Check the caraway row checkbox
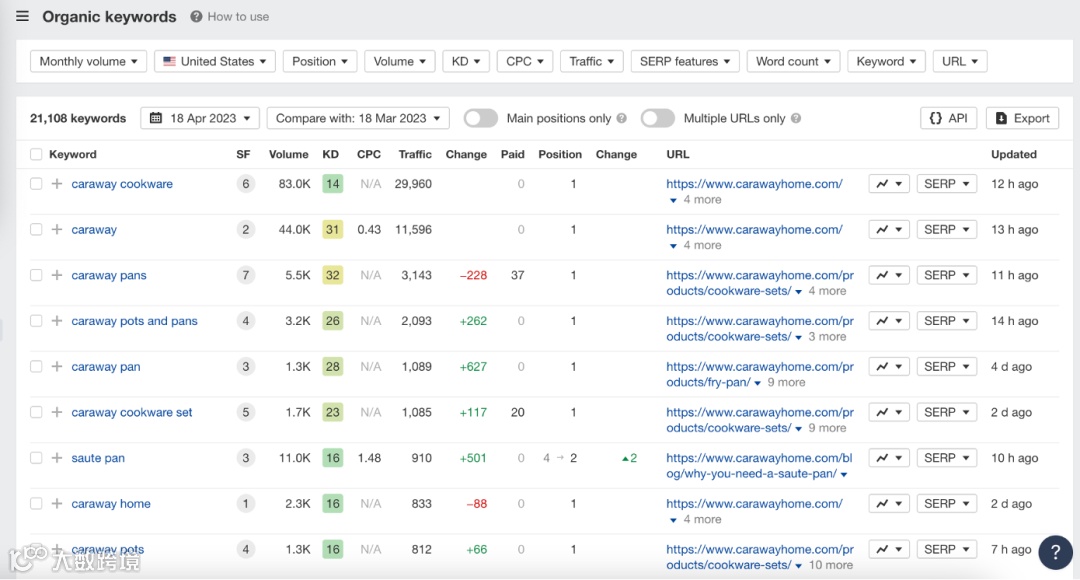Screen dimensions: 1080x580 click(x=36, y=229)
